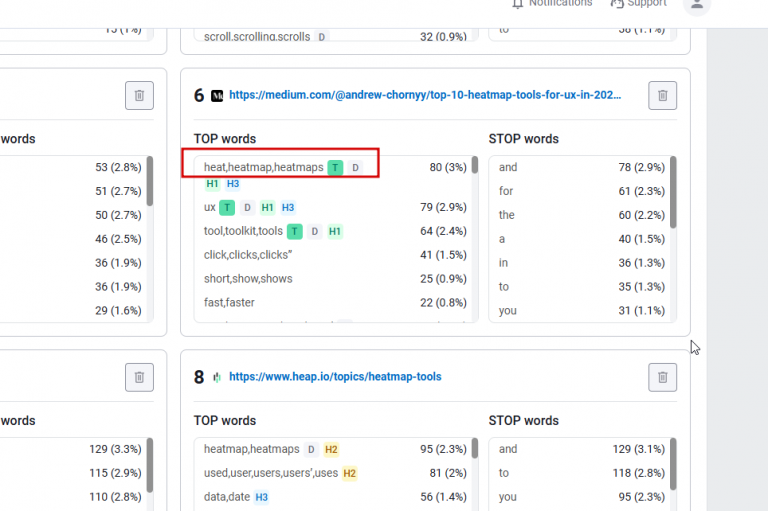Click the Heap favicon beside result 8

click(x=217, y=377)
